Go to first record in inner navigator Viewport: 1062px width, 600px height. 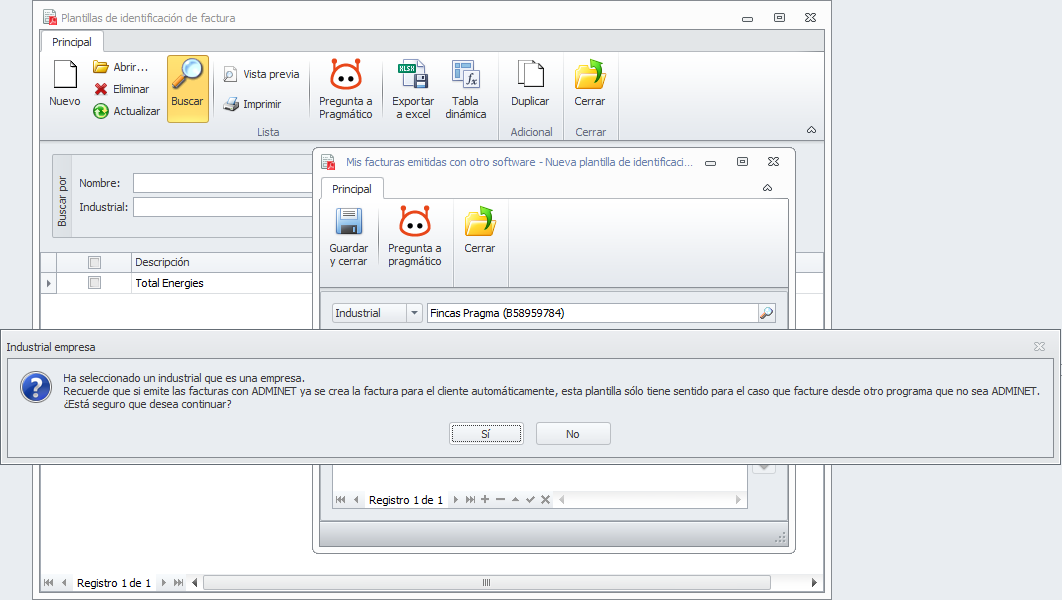pyautogui.click(x=341, y=500)
